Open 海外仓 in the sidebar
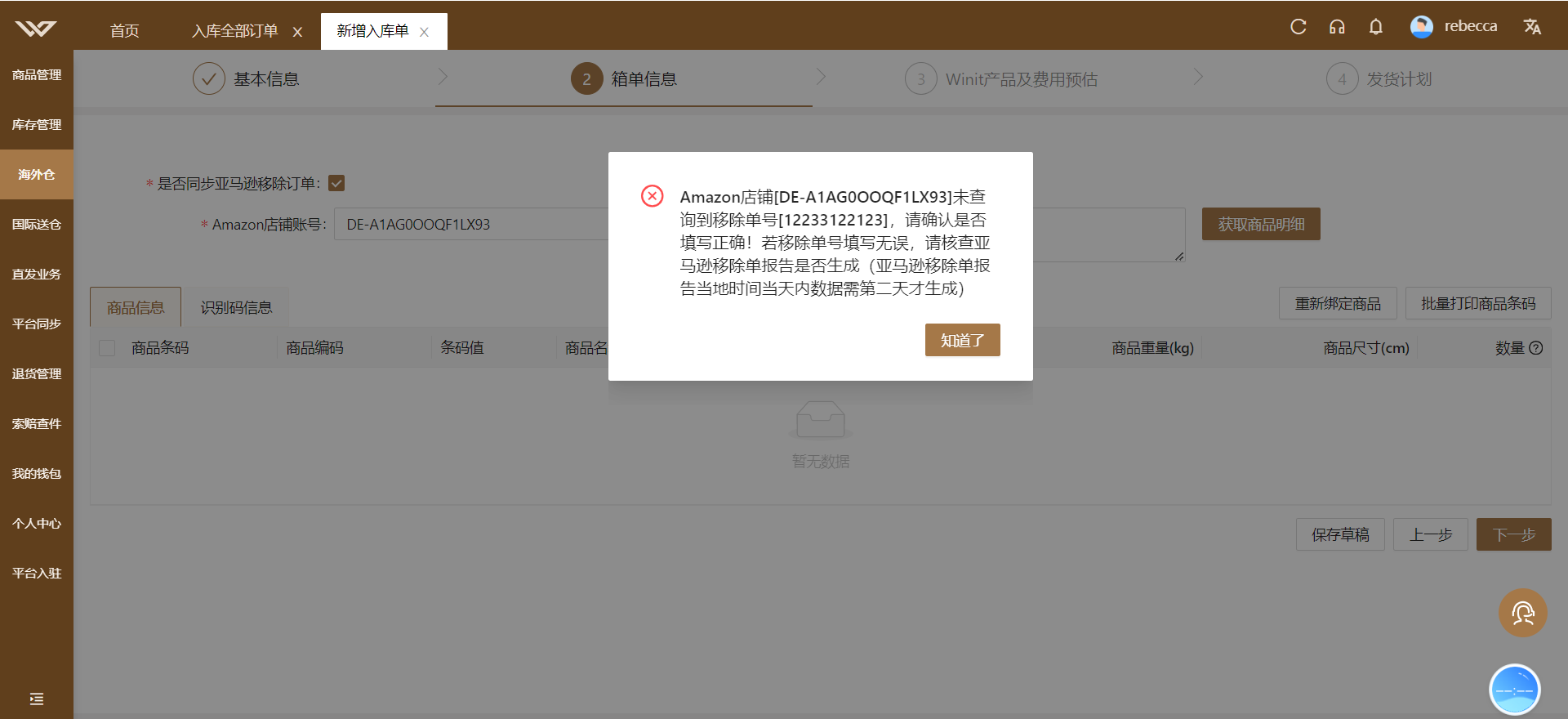Screen dimensions: 1568x719 (x=37, y=174)
